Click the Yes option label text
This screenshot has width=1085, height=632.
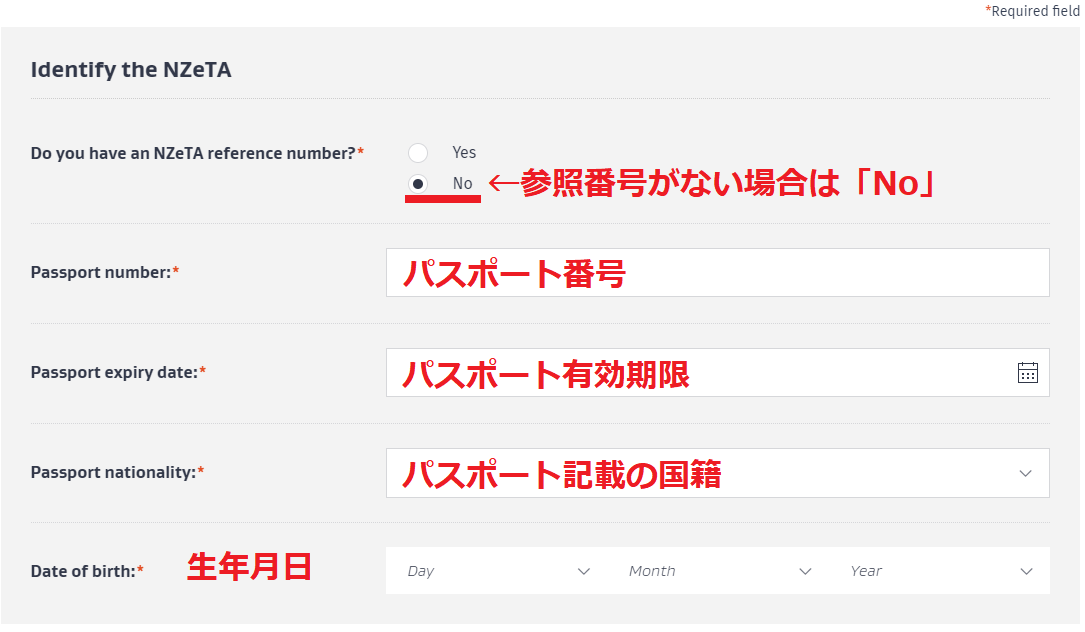click(x=464, y=152)
